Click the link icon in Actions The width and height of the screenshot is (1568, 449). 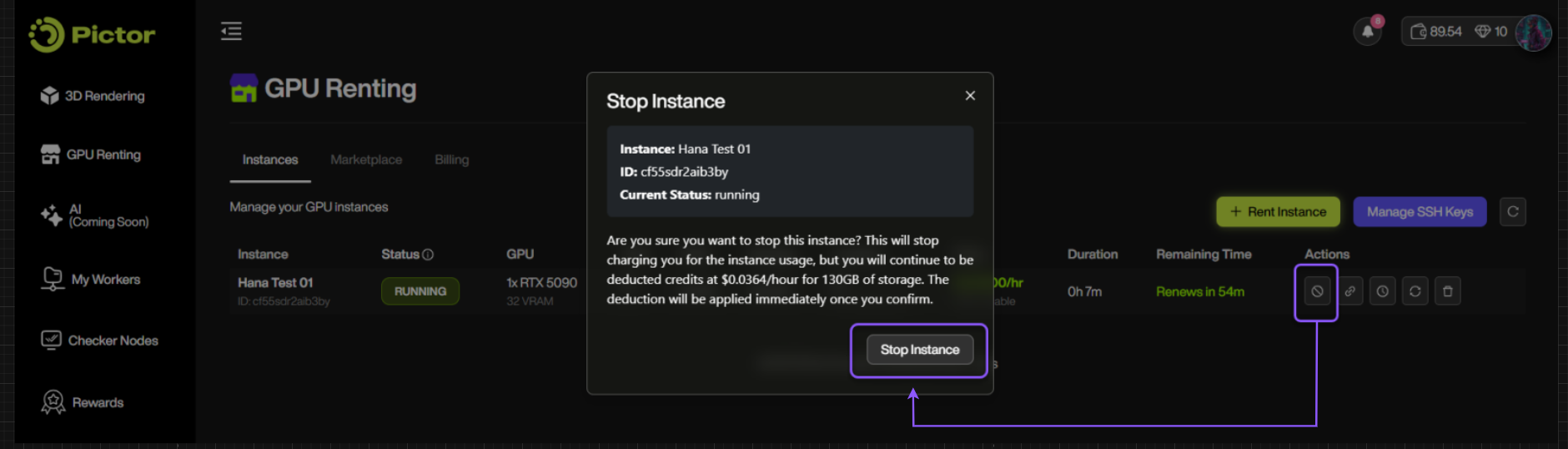tap(1349, 291)
